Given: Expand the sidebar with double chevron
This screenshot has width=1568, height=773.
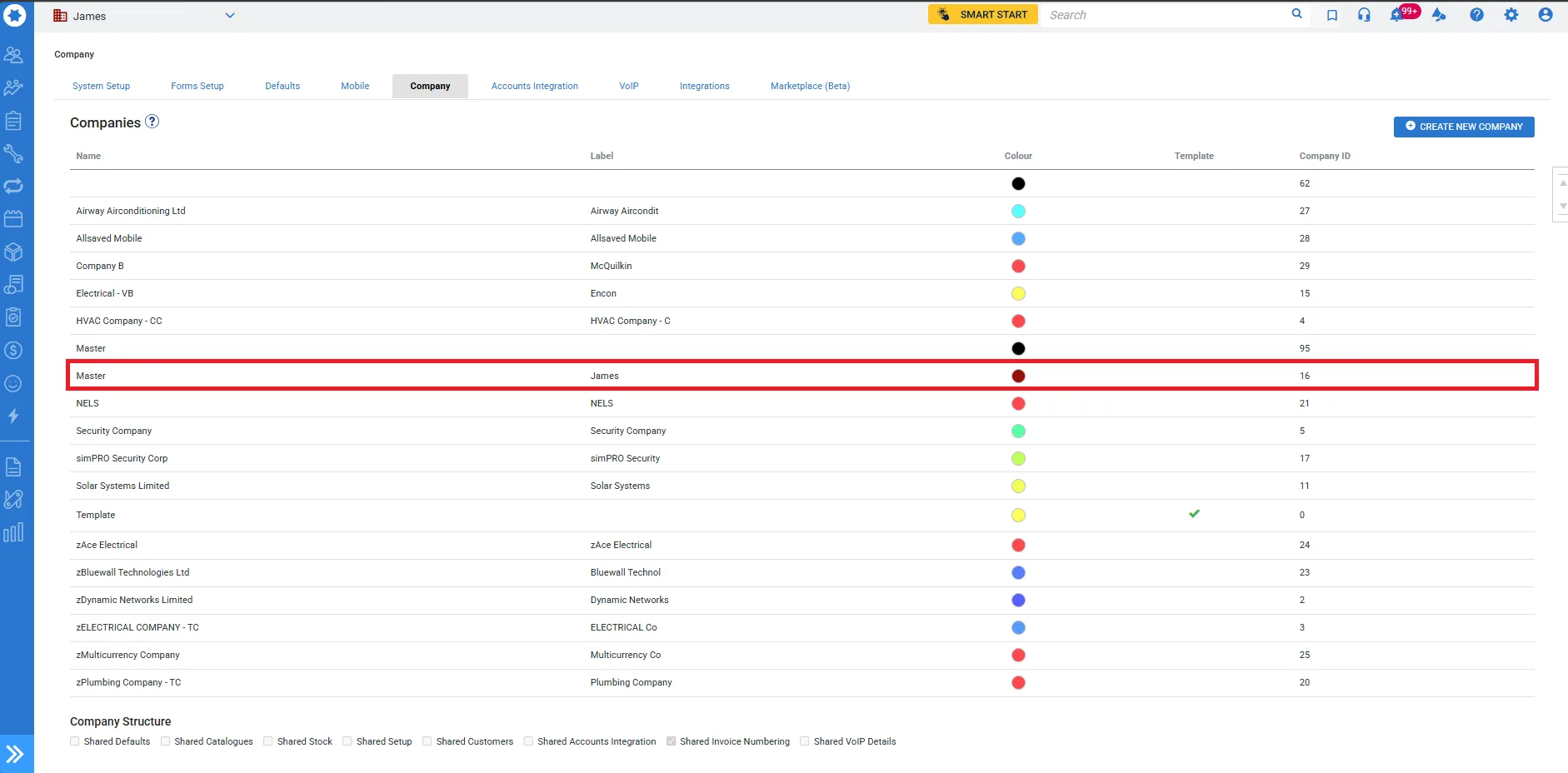Looking at the screenshot, I should point(16,754).
